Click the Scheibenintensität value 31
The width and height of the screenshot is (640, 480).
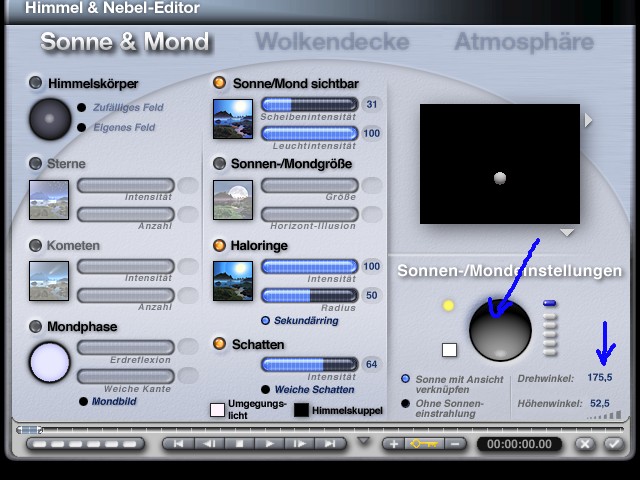(x=372, y=104)
